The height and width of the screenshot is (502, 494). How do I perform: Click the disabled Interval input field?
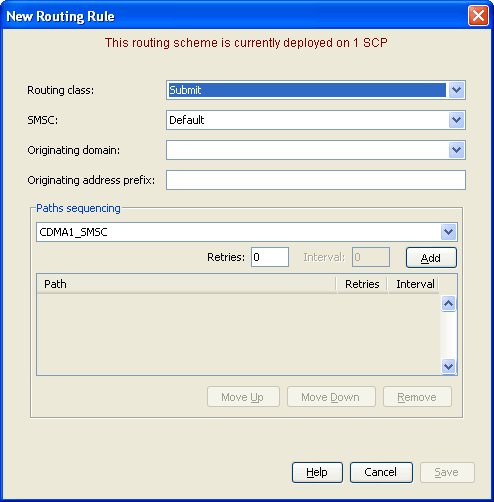click(x=371, y=257)
